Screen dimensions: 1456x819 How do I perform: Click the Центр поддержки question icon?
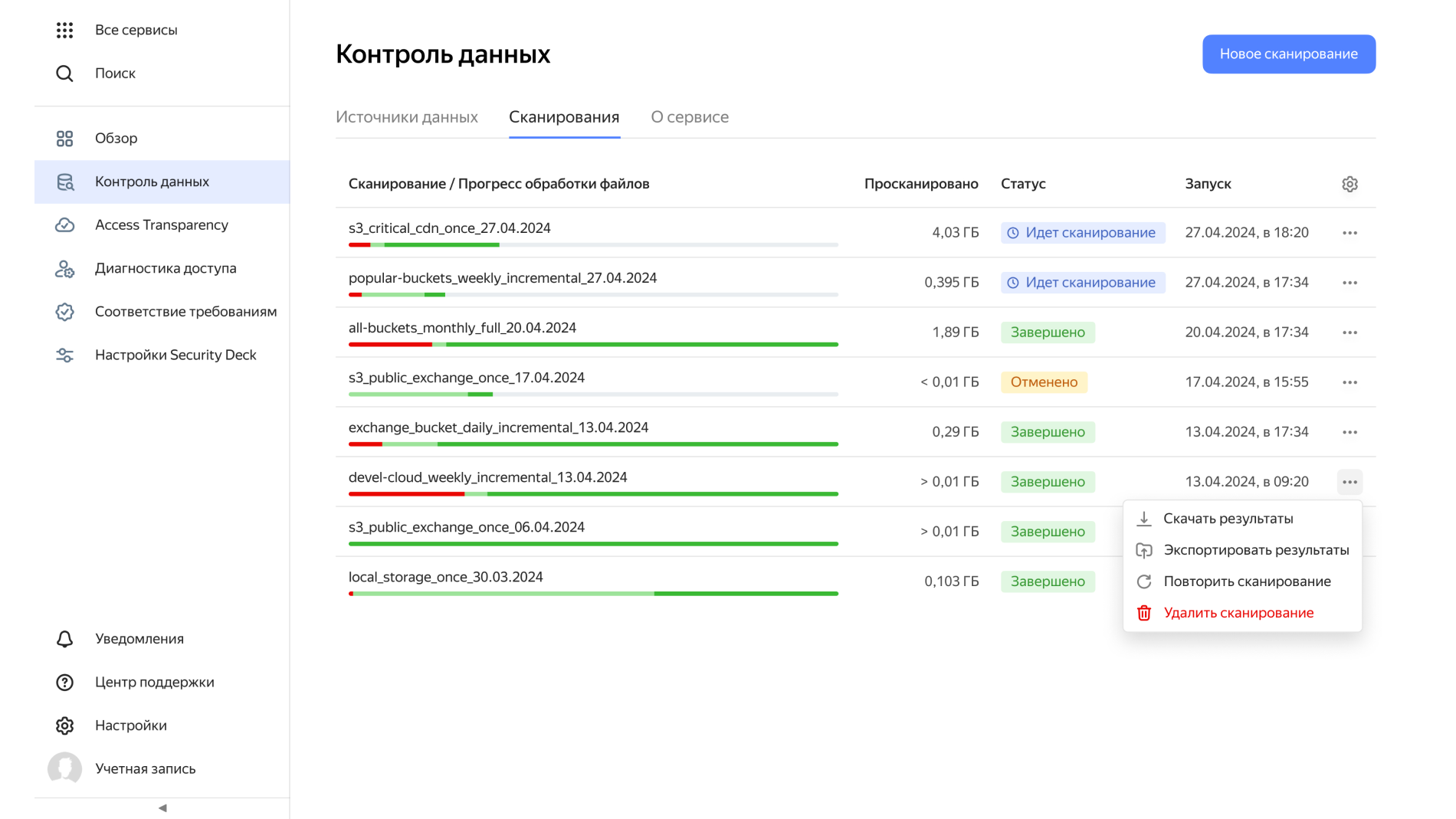coord(64,682)
